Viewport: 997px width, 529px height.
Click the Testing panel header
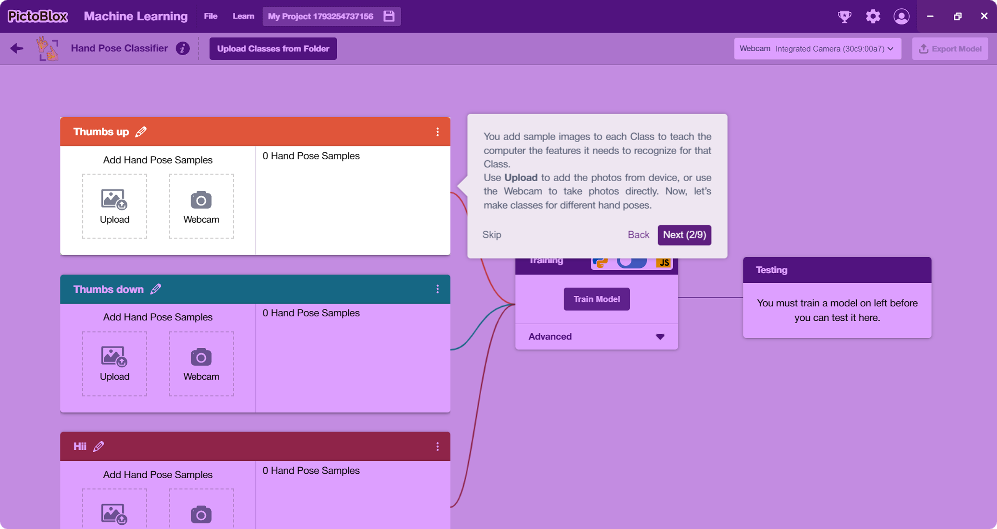point(837,270)
